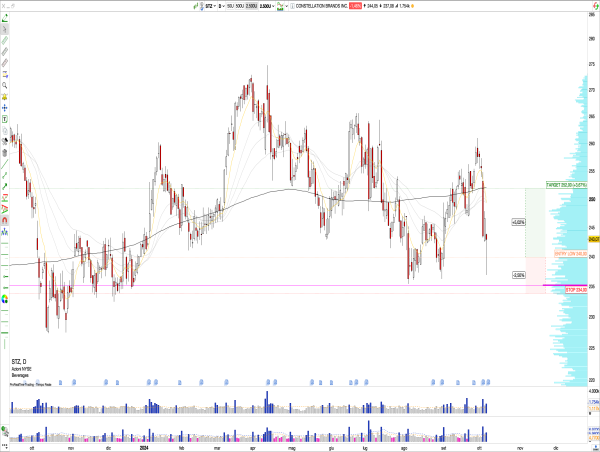
Task: Click the 2024 year label on time axis
Action: click(x=143, y=447)
